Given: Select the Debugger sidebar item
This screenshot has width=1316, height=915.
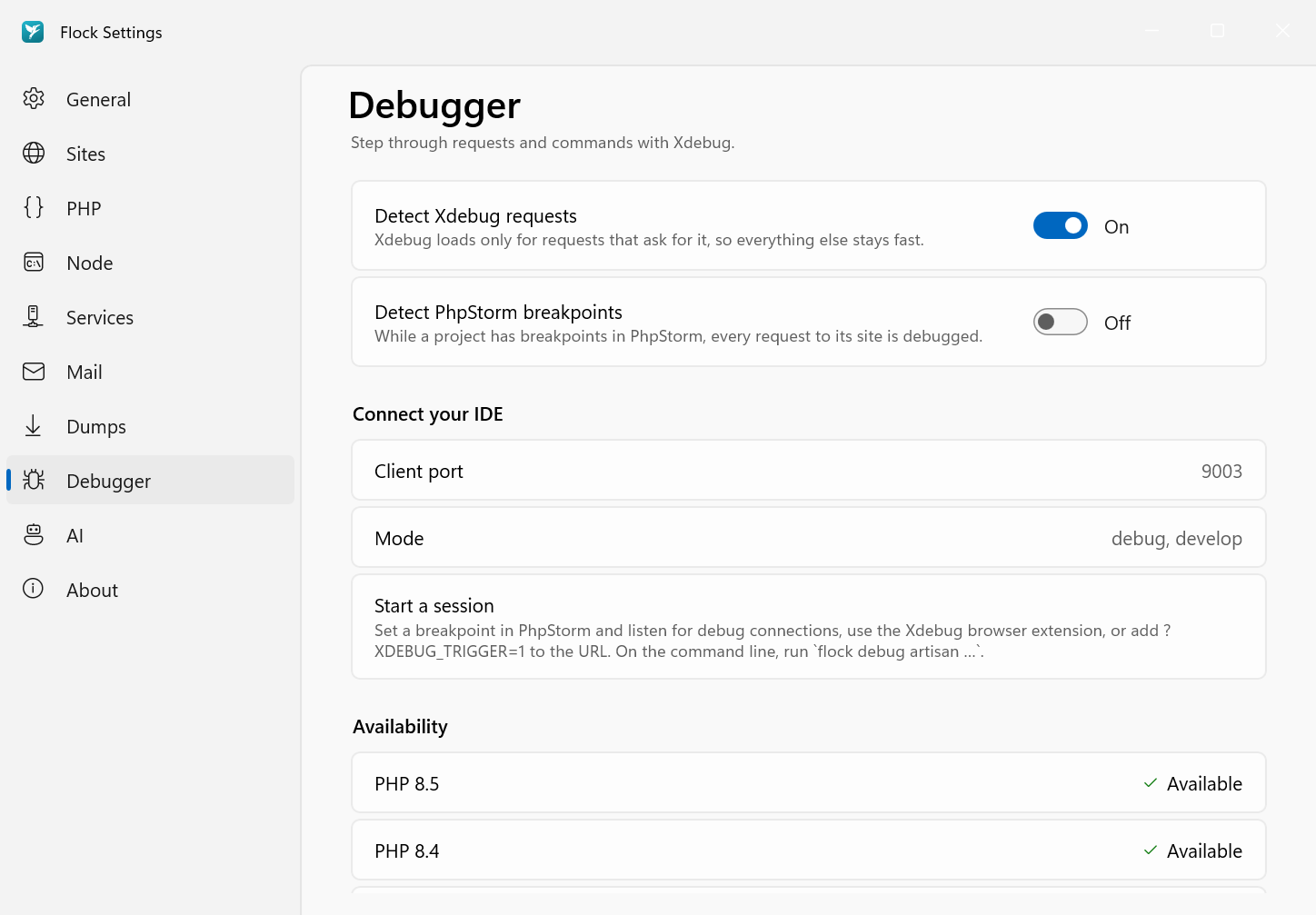Looking at the screenshot, I should (x=150, y=480).
